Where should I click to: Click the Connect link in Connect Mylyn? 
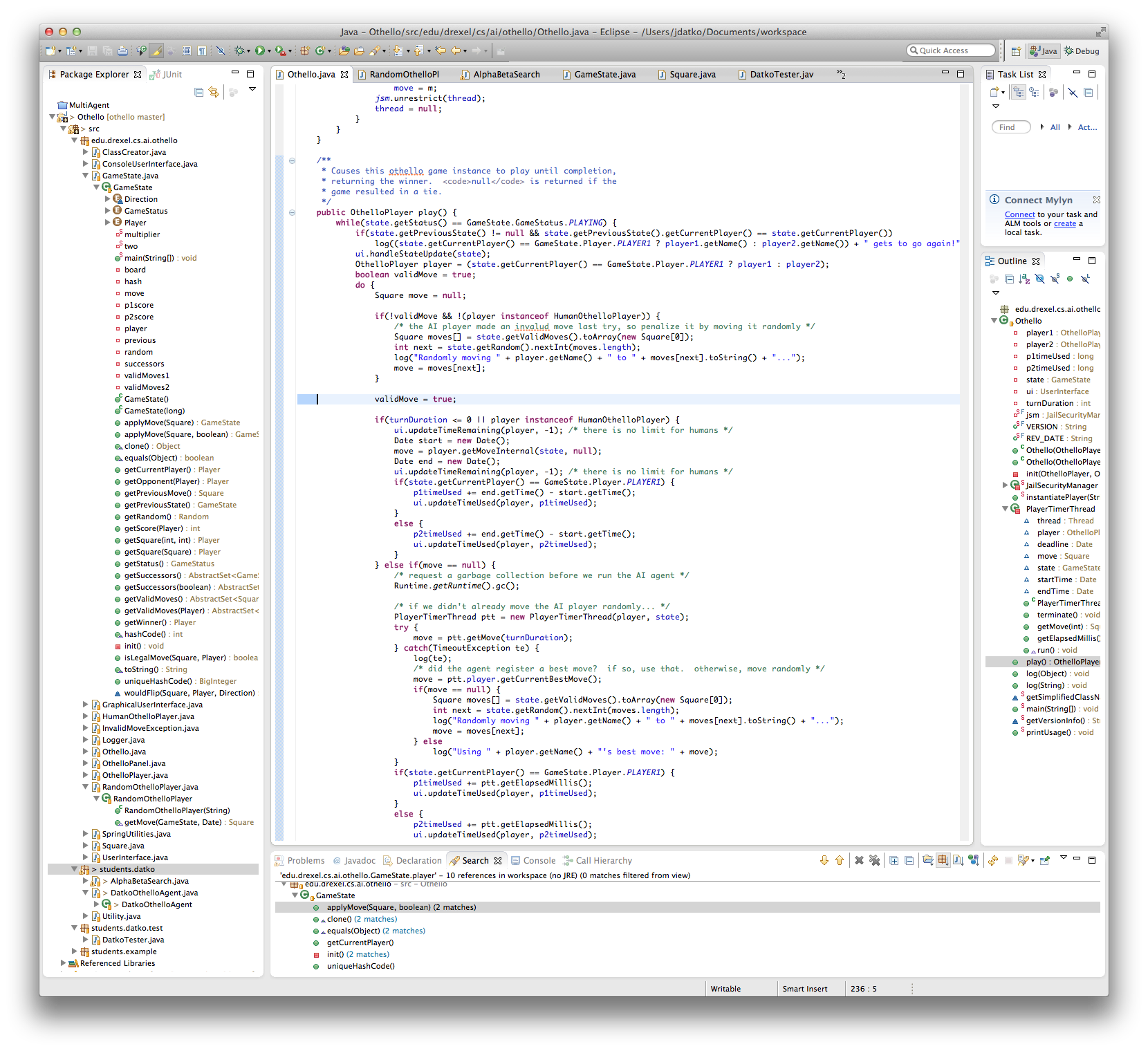(x=1019, y=214)
